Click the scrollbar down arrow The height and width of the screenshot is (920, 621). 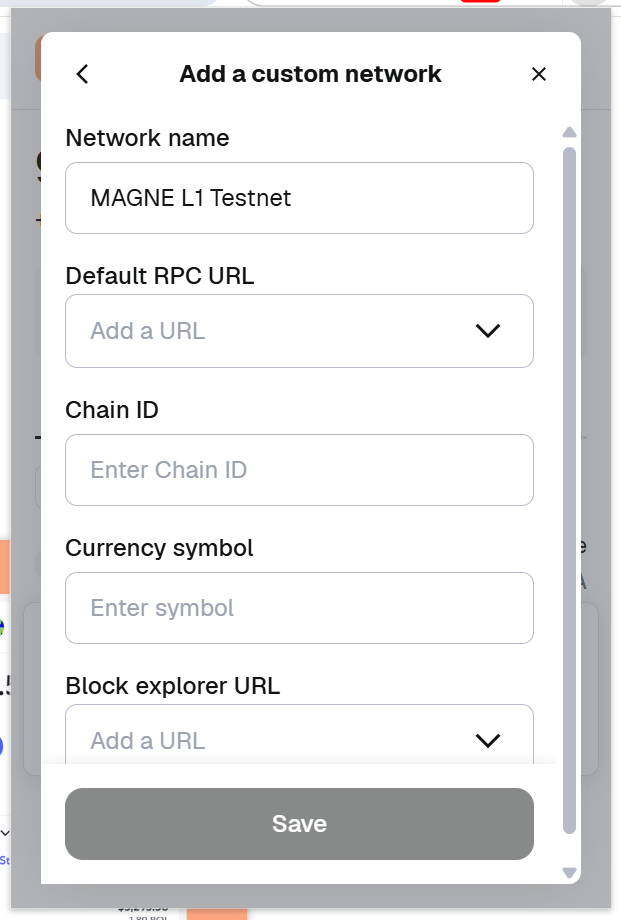tap(569, 873)
